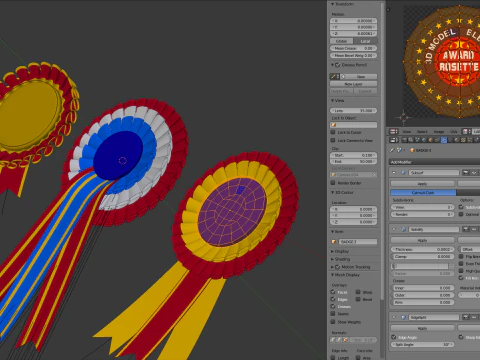Image resolution: width=480 pixels, height=360 pixels.
Task: Collapse the View panel
Action: click(333, 100)
